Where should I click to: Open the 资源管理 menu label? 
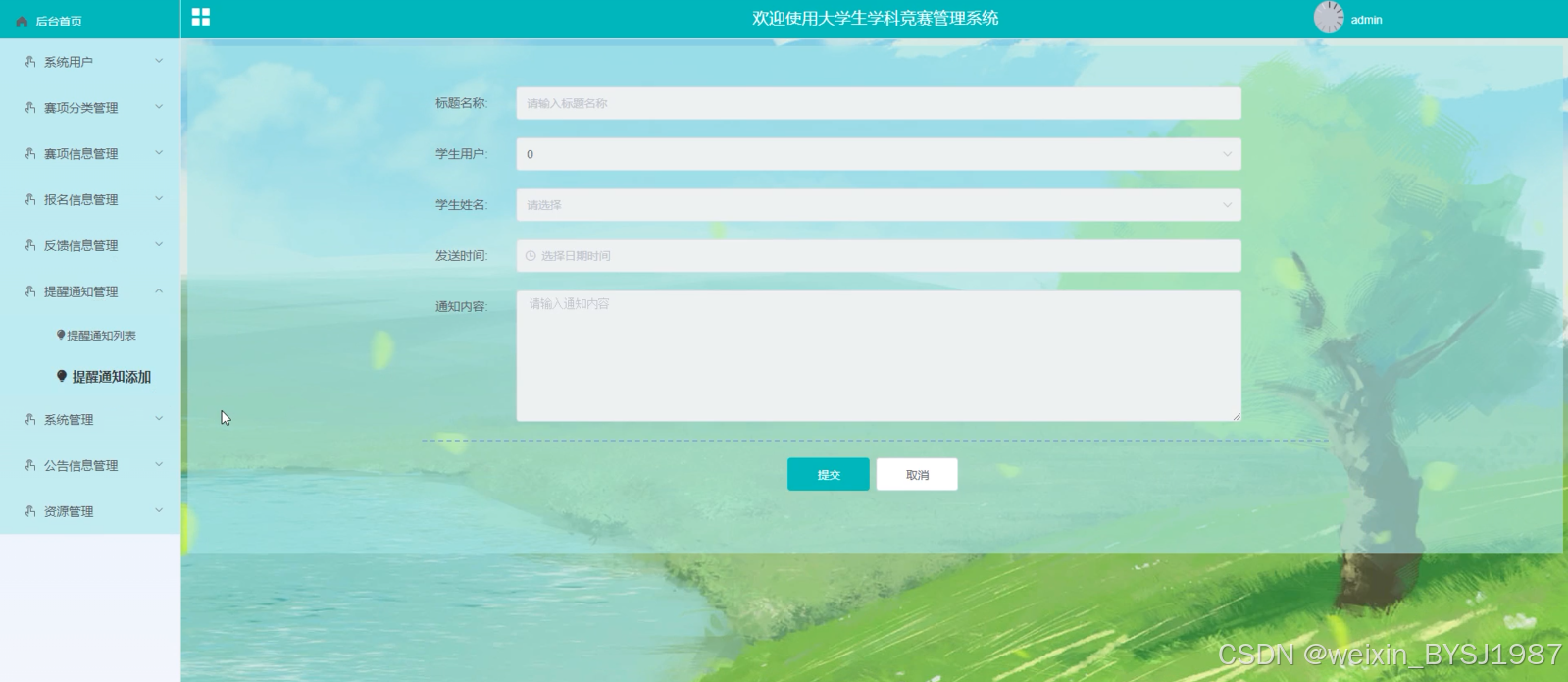click(x=69, y=512)
